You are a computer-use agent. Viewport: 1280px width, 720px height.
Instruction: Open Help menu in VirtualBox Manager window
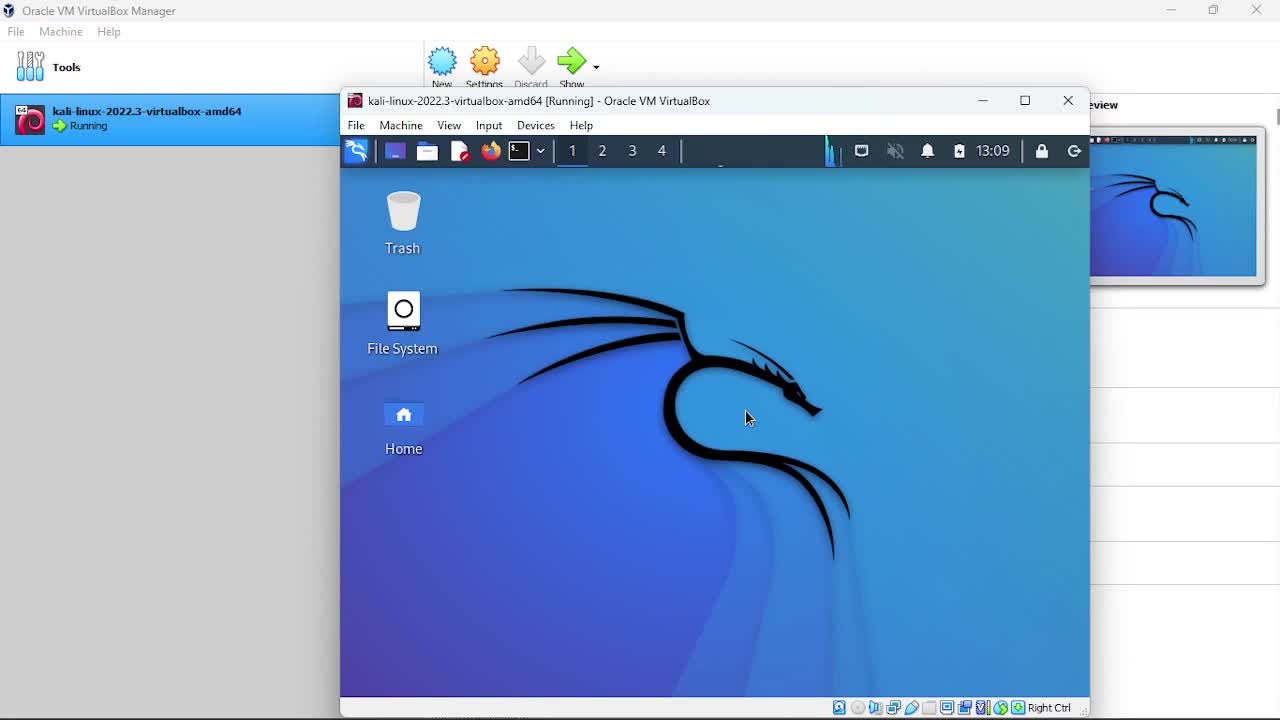pyautogui.click(x=109, y=32)
